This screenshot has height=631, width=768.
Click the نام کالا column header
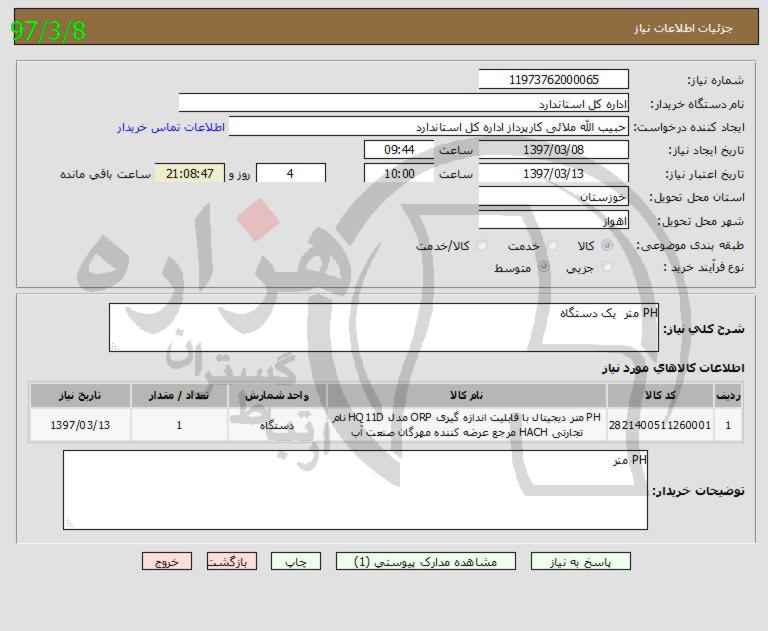pos(467,396)
